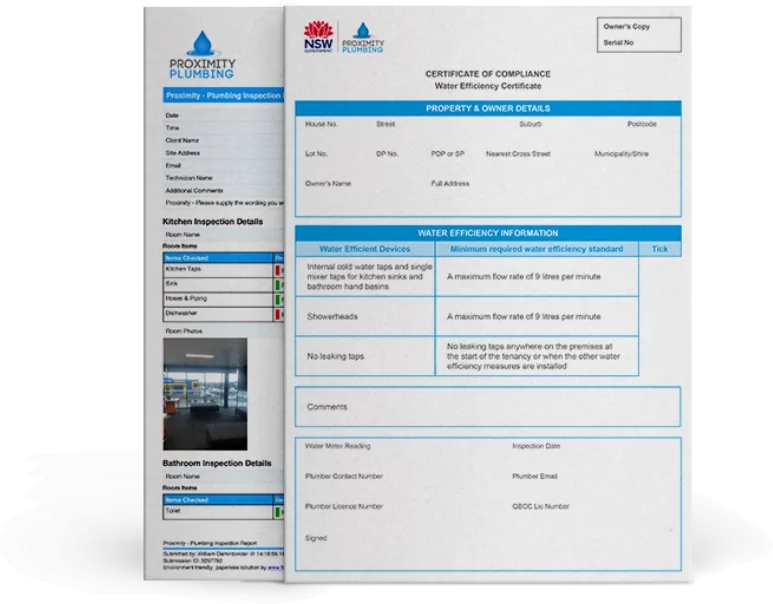
Task: Click the 'Bathroom Inspection Details' heading
Action: click(x=217, y=463)
